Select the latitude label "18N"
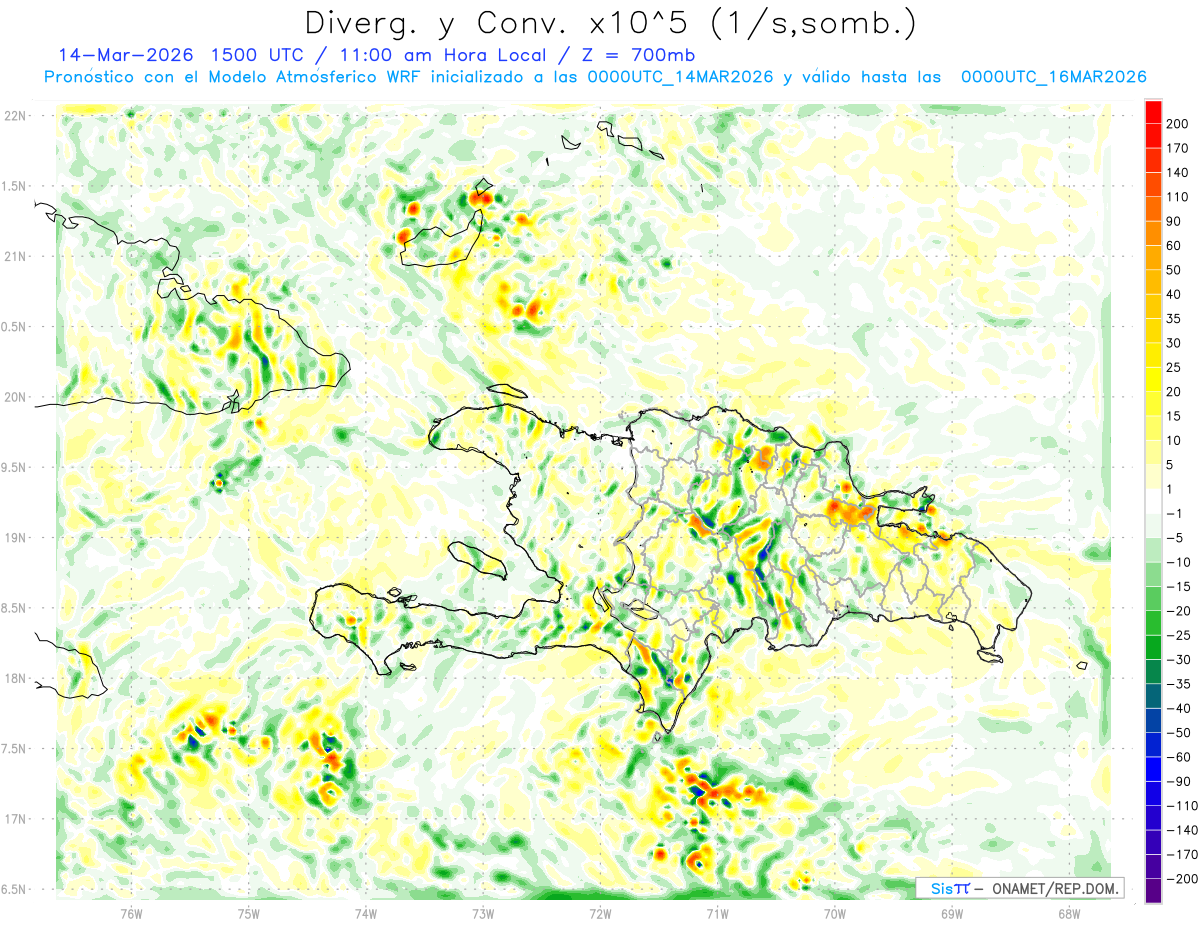Image resolution: width=1200 pixels, height=927 pixels. pyautogui.click(x=15, y=679)
